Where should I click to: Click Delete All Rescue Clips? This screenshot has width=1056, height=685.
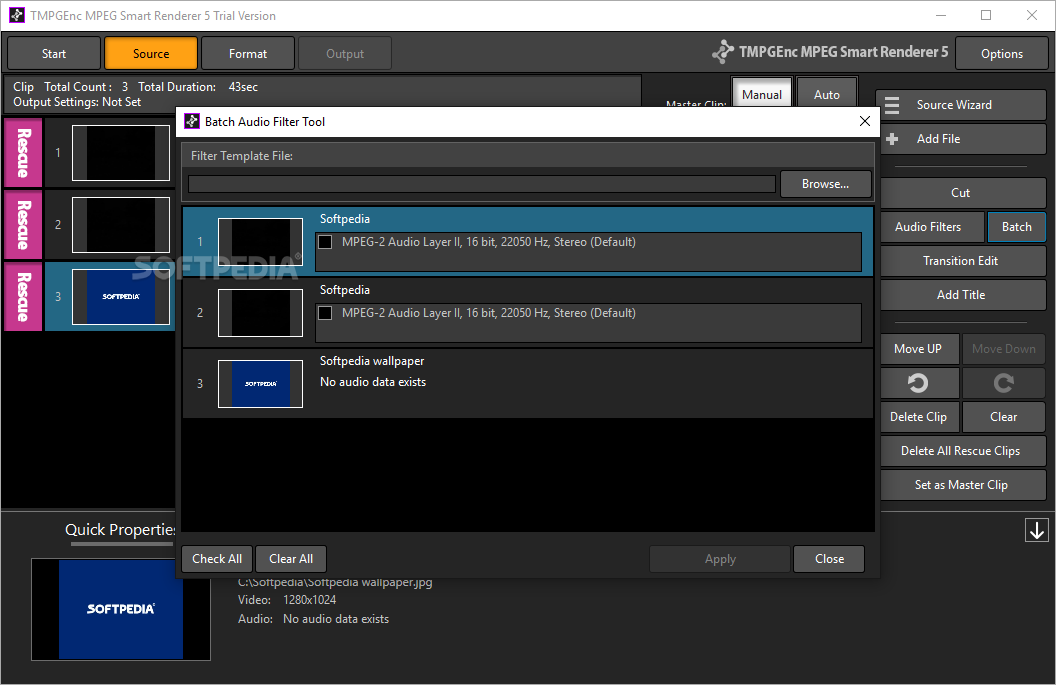tap(962, 451)
